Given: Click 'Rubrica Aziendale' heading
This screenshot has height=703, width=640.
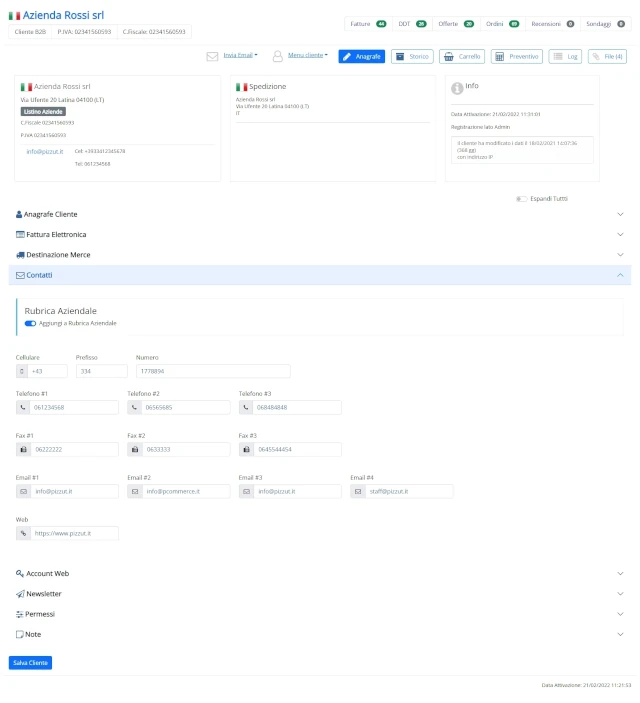Looking at the screenshot, I should coord(61,311).
